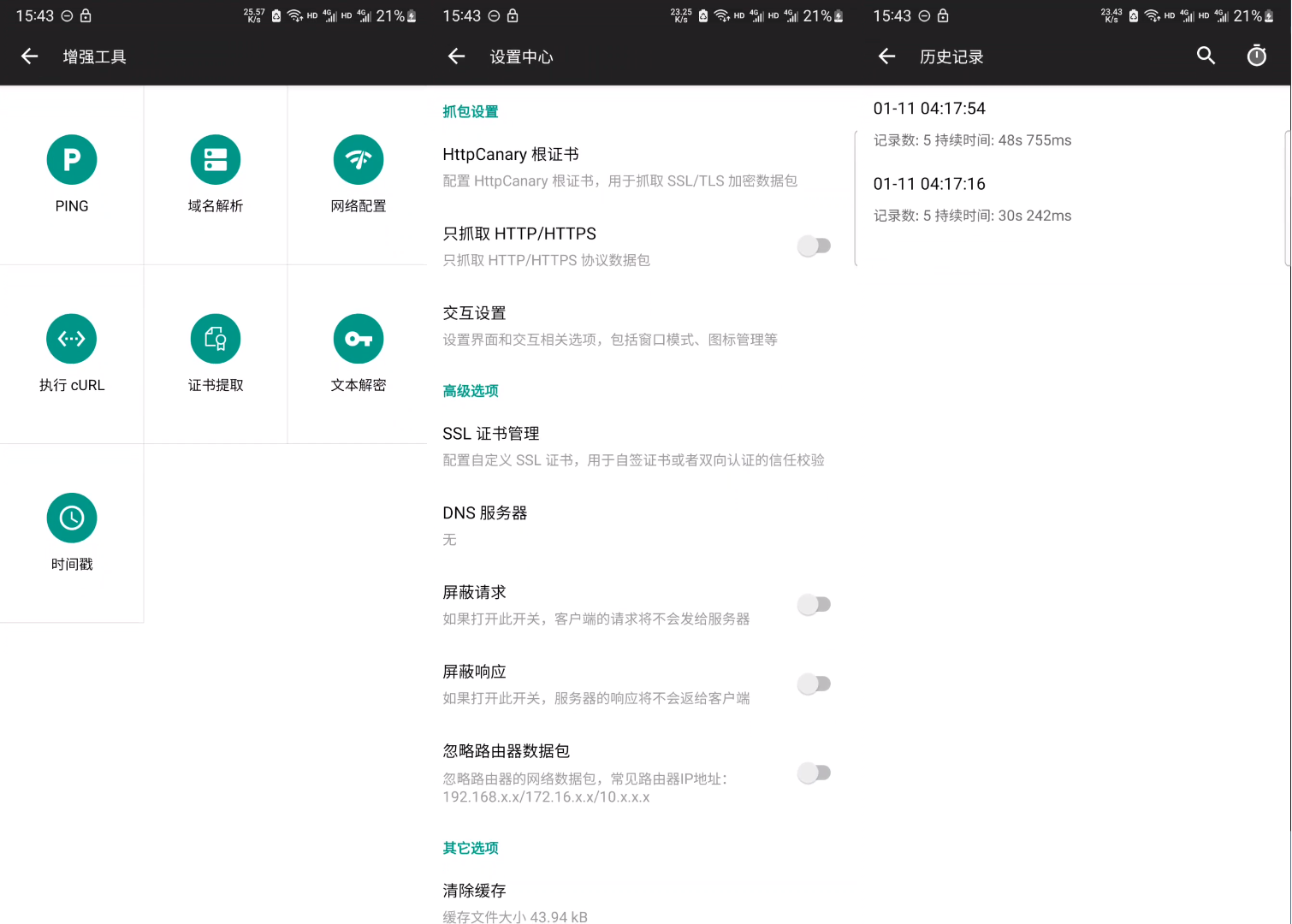1292x924 pixels.
Task: Tap the search icon in 历史记录
Action: tap(1206, 56)
